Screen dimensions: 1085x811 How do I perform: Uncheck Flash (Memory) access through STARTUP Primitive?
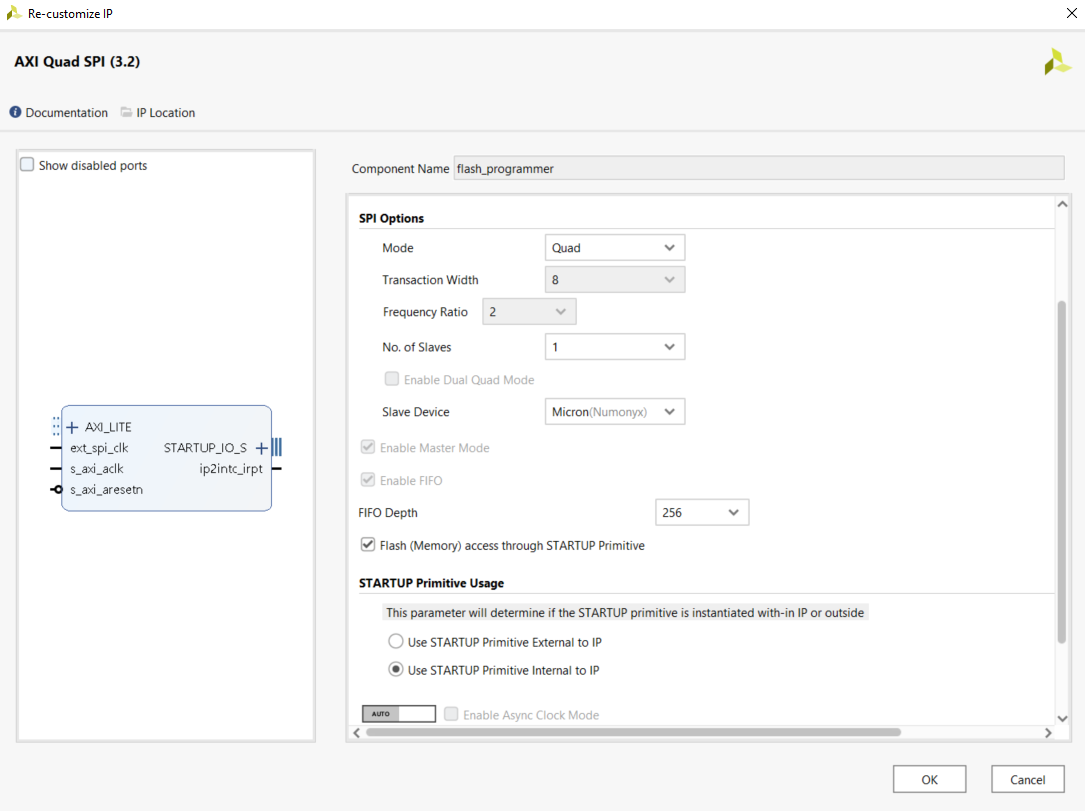[368, 545]
